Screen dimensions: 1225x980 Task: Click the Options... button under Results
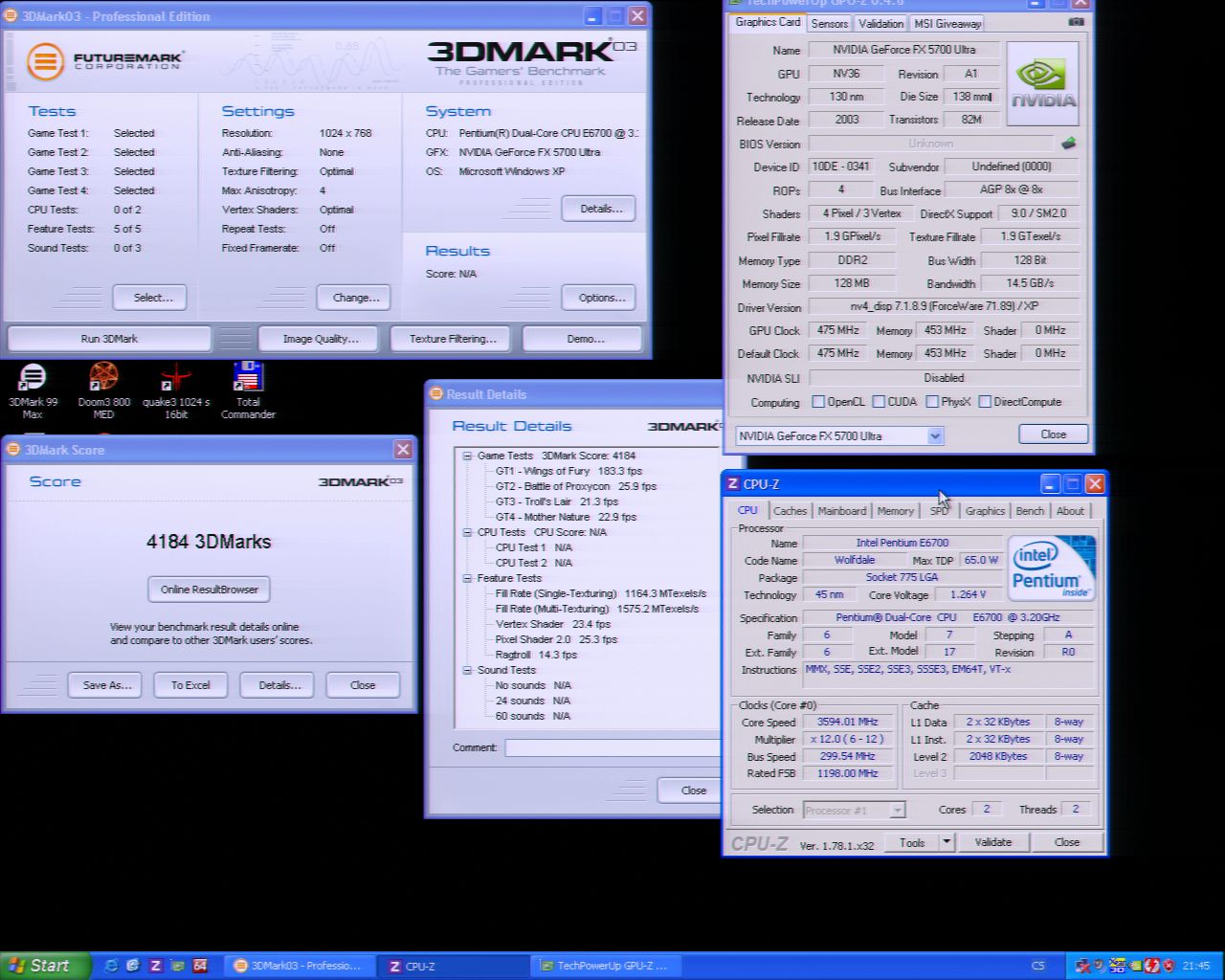coord(599,298)
